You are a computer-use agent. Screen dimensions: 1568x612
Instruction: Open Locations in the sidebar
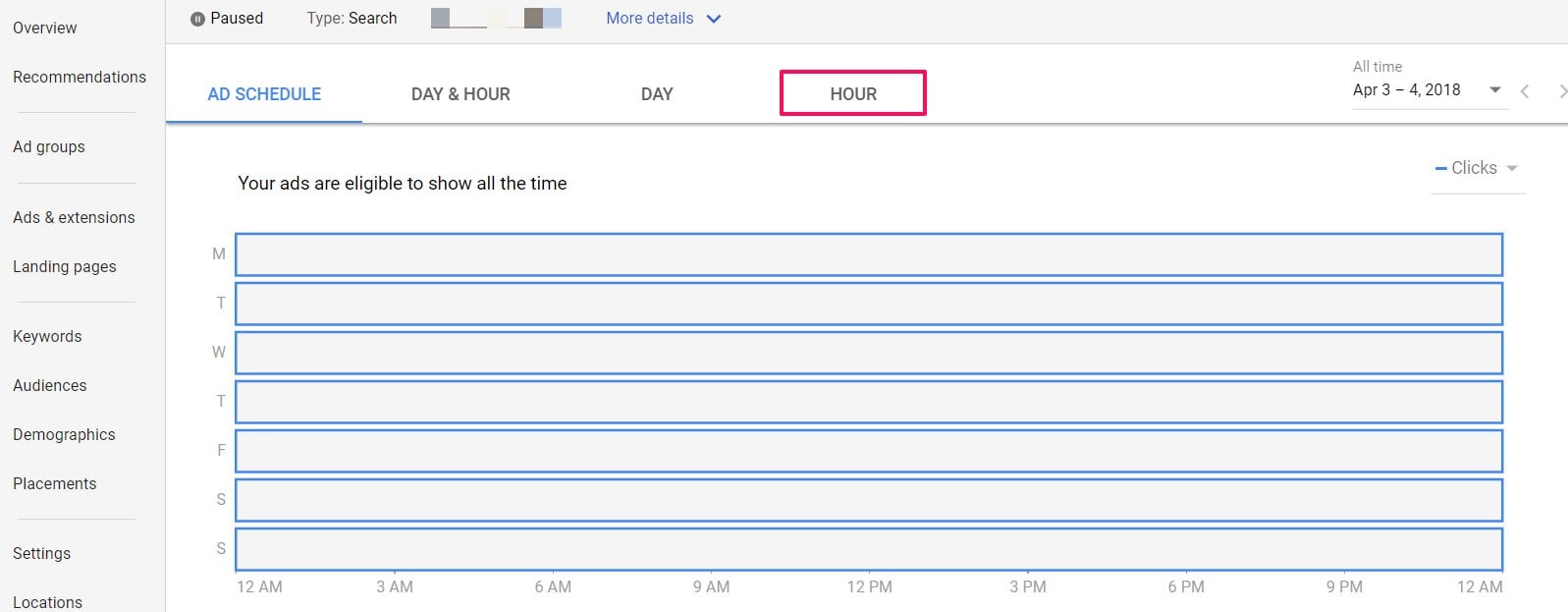coord(48,602)
